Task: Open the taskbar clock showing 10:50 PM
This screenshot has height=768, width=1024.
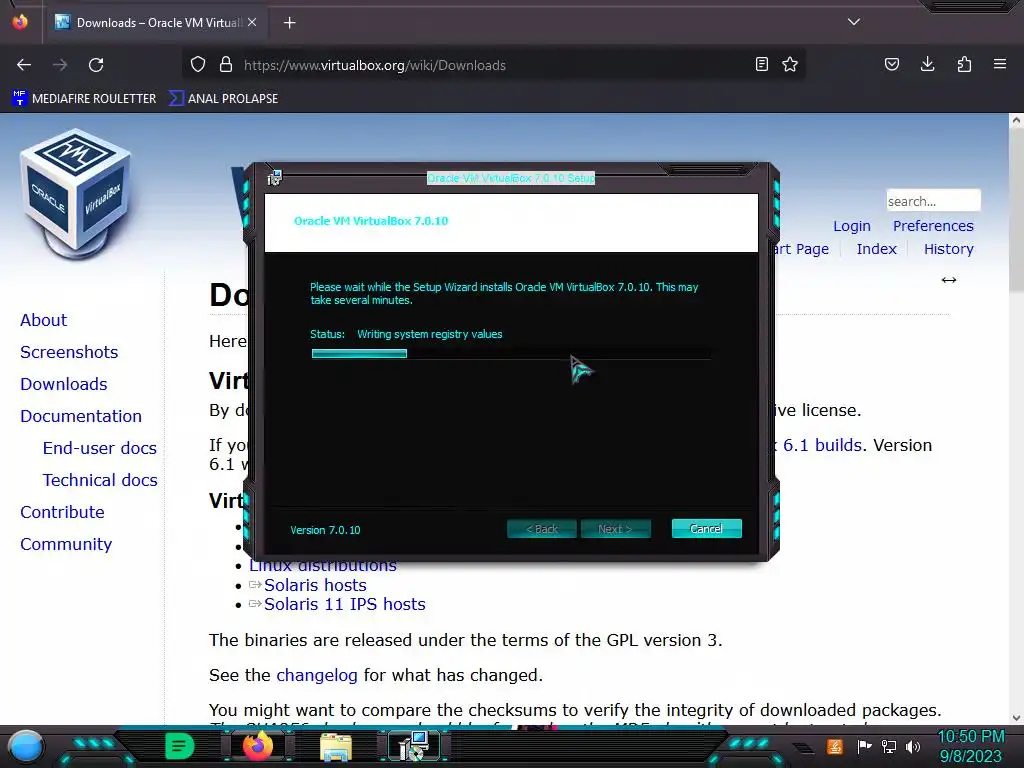Action: tap(970, 746)
